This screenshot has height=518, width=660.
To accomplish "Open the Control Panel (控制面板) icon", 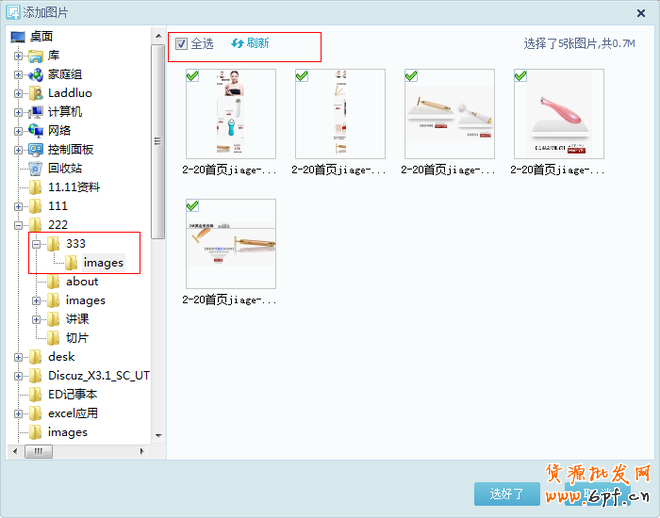I will coord(37,150).
